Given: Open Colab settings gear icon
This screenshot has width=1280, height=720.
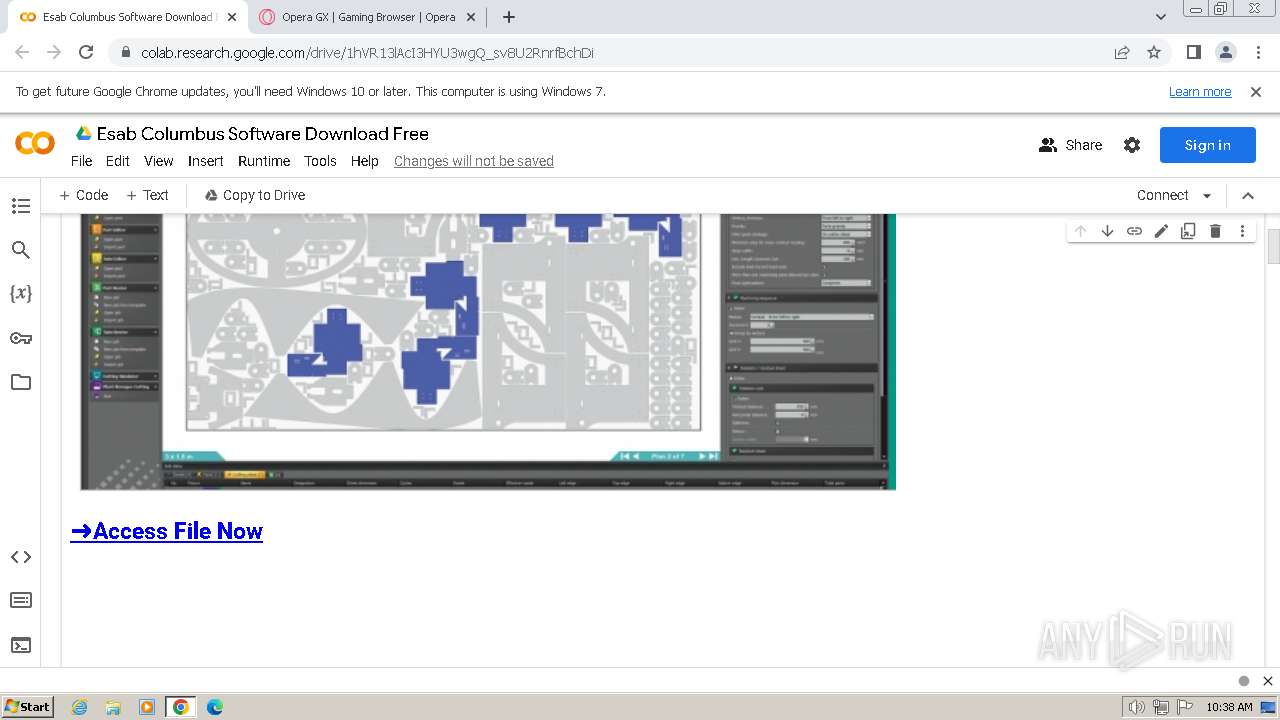Looking at the screenshot, I should 1132,145.
